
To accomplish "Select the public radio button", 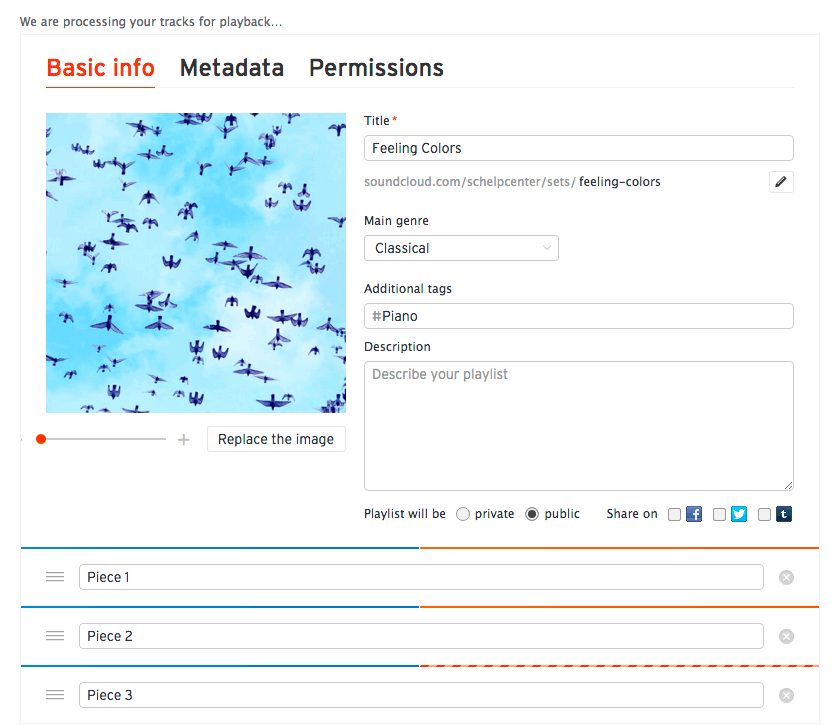I will click(531, 514).
